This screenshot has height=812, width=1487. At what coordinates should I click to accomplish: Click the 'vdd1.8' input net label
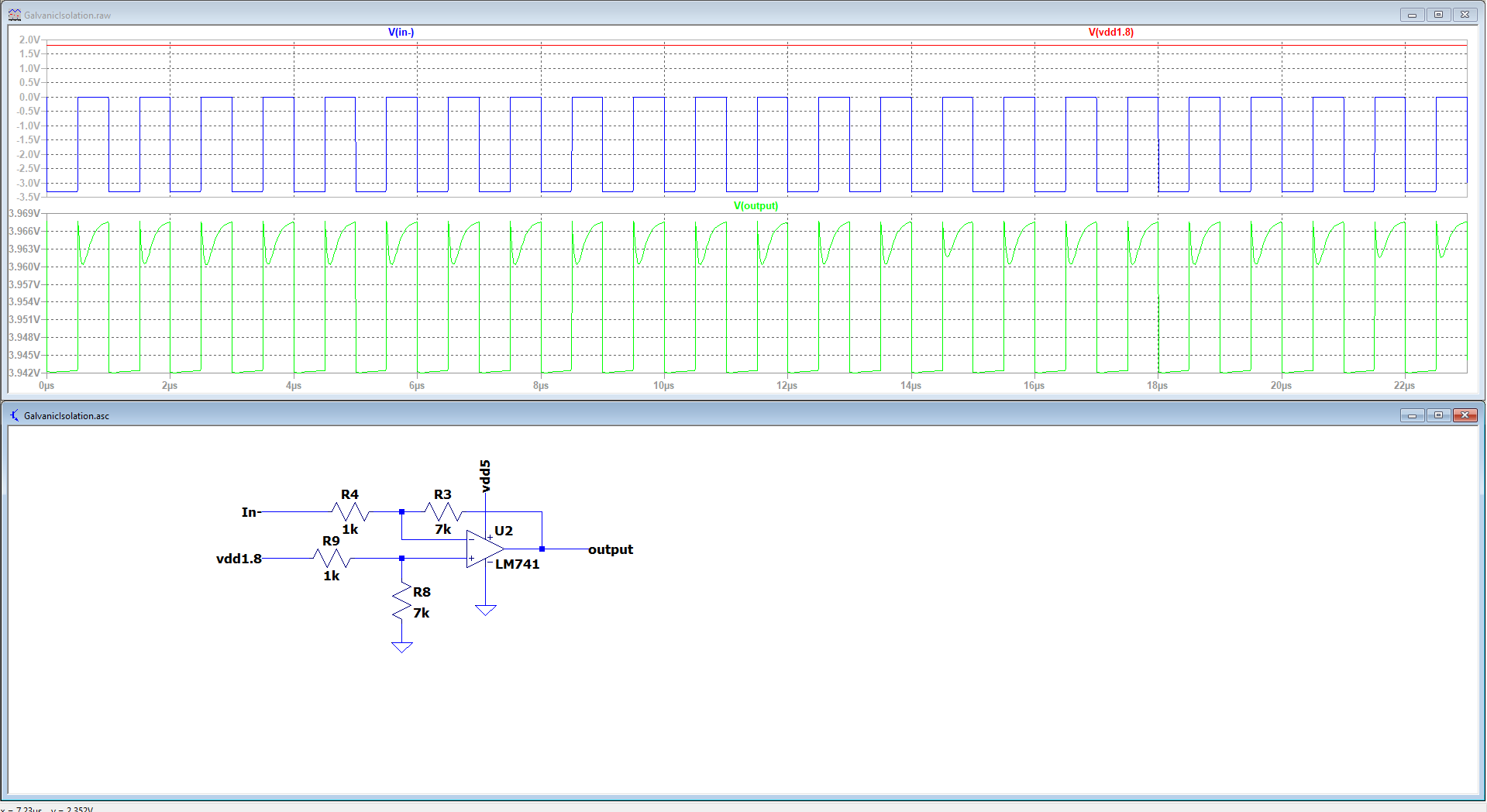[239, 559]
